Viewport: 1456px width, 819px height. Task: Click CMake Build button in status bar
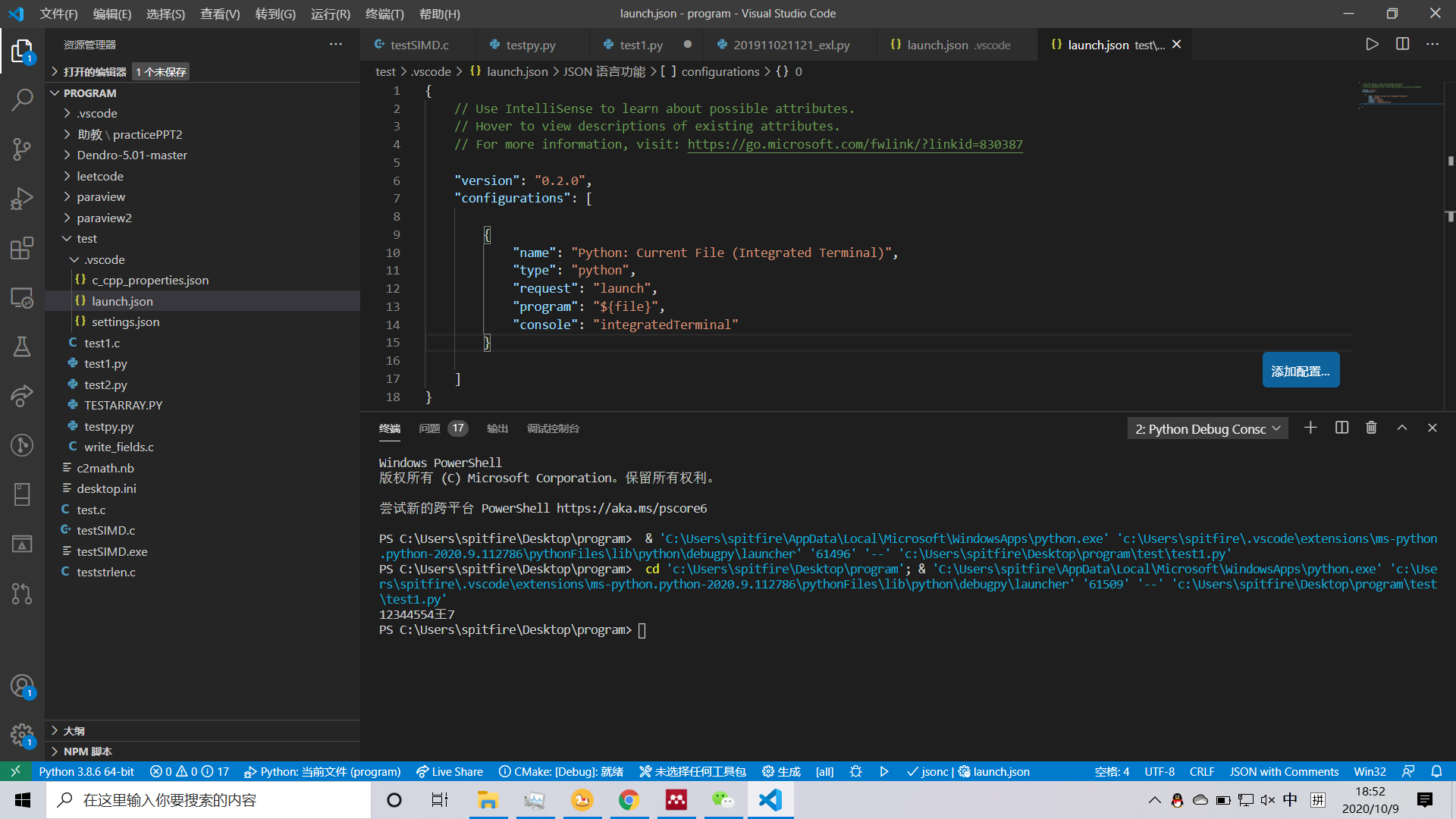pos(781,771)
